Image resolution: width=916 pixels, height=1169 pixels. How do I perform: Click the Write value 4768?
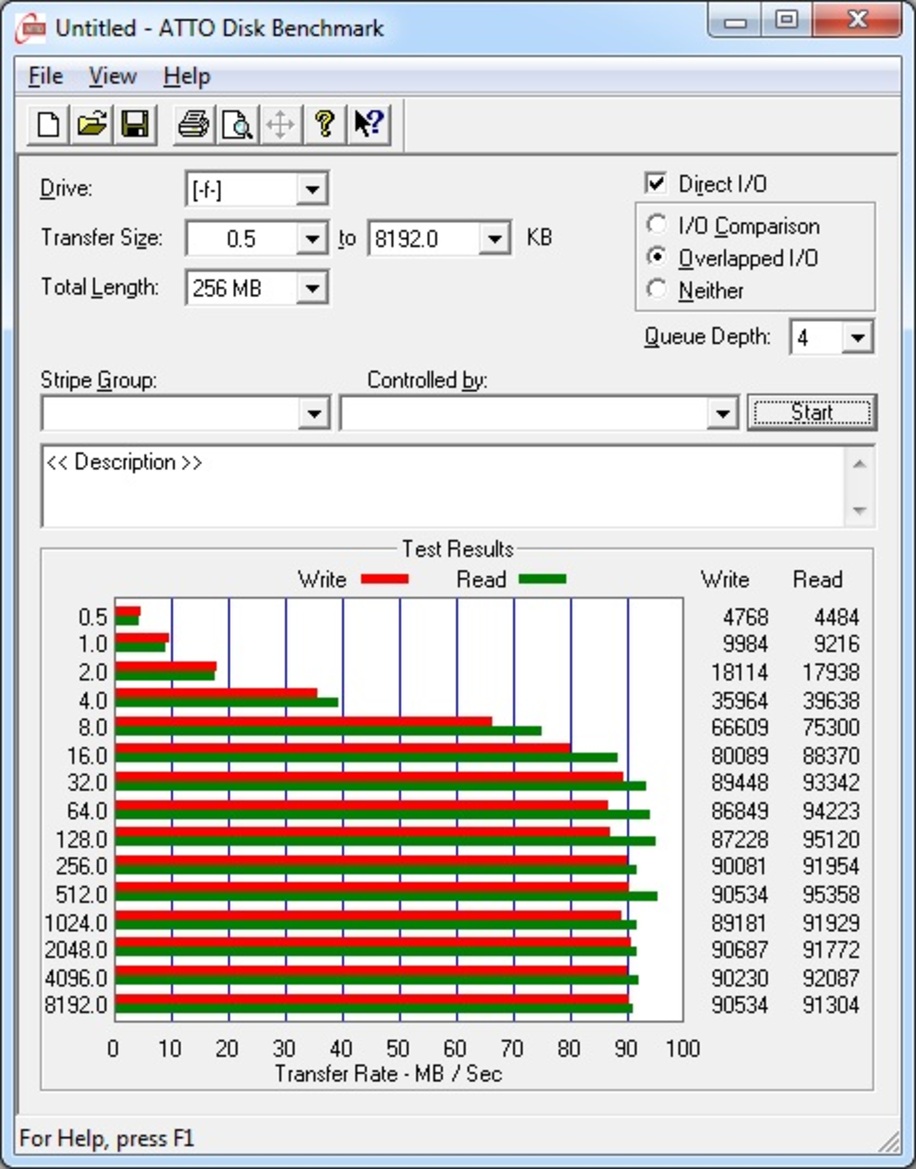point(745,617)
